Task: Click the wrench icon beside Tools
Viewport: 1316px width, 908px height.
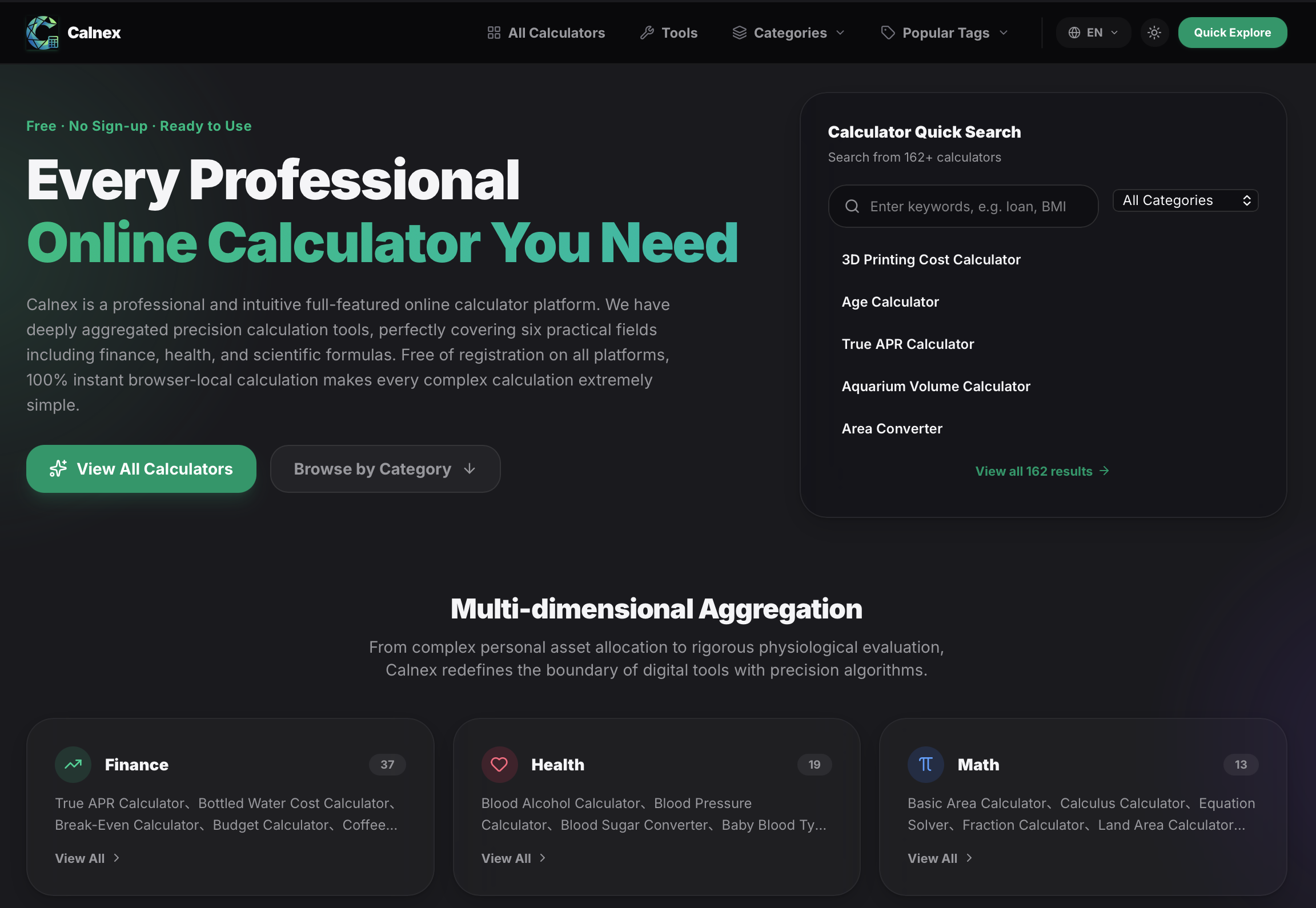Action: (647, 33)
